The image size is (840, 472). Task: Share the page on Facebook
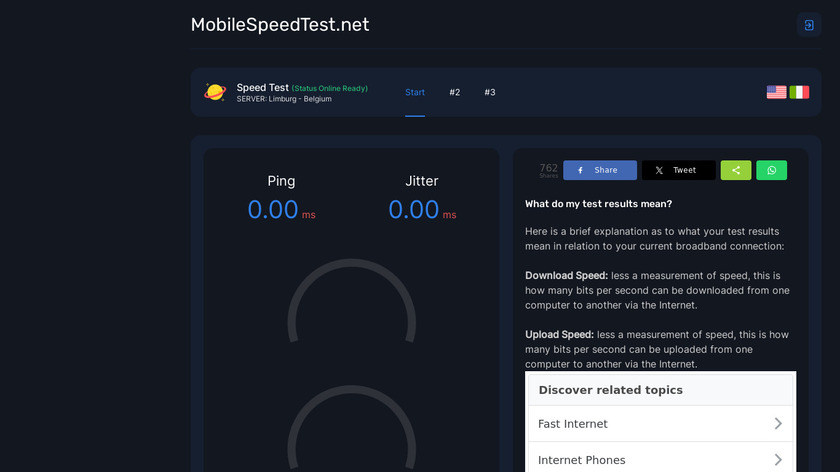pos(599,170)
